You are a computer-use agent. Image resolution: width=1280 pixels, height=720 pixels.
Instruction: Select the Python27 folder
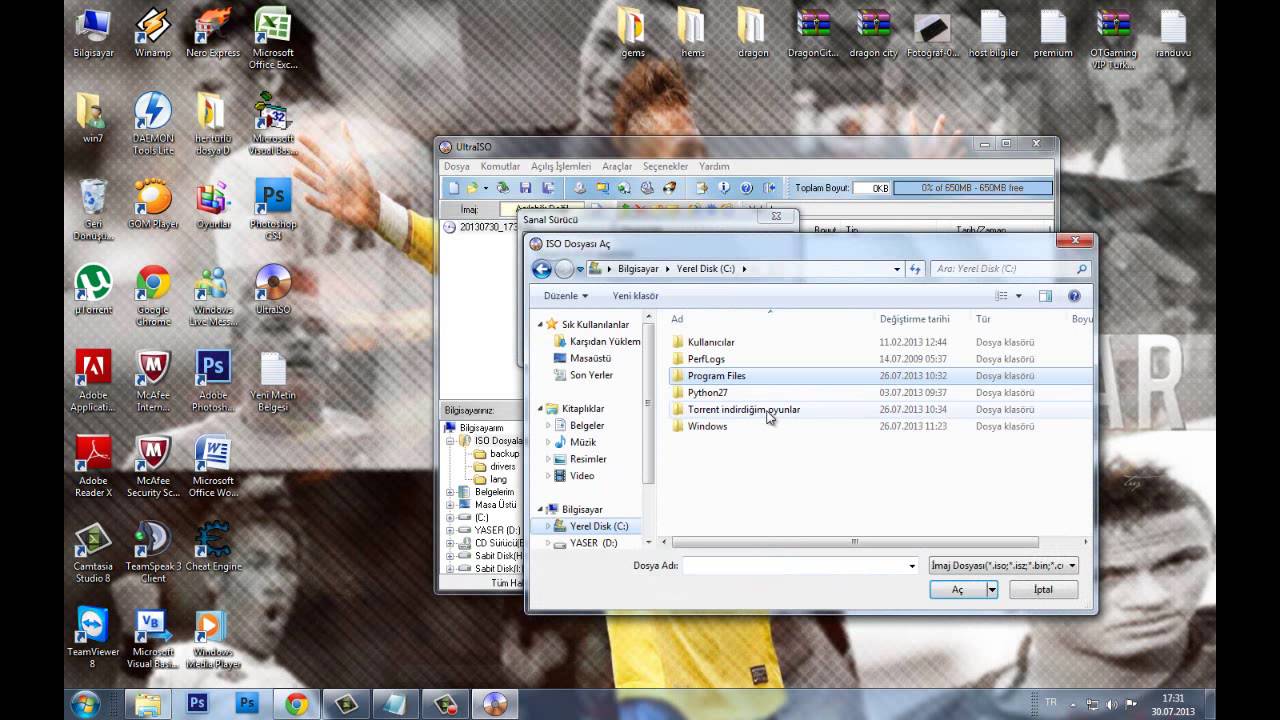[x=707, y=393]
